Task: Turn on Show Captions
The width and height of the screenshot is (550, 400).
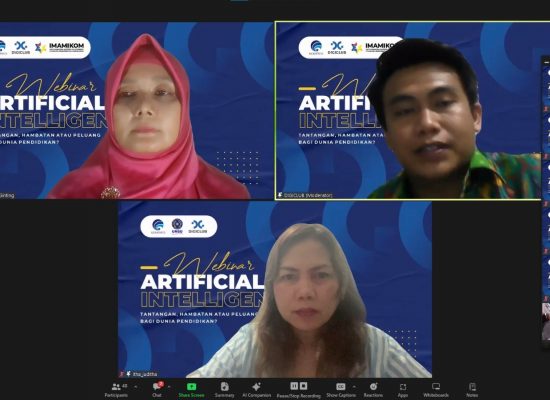Action: click(x=341, y=390)
